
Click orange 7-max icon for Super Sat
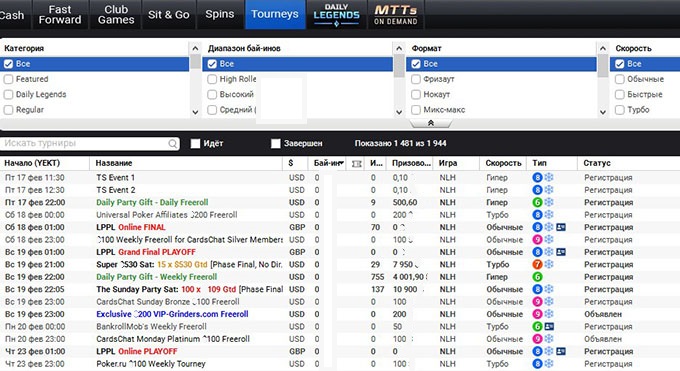537,265
